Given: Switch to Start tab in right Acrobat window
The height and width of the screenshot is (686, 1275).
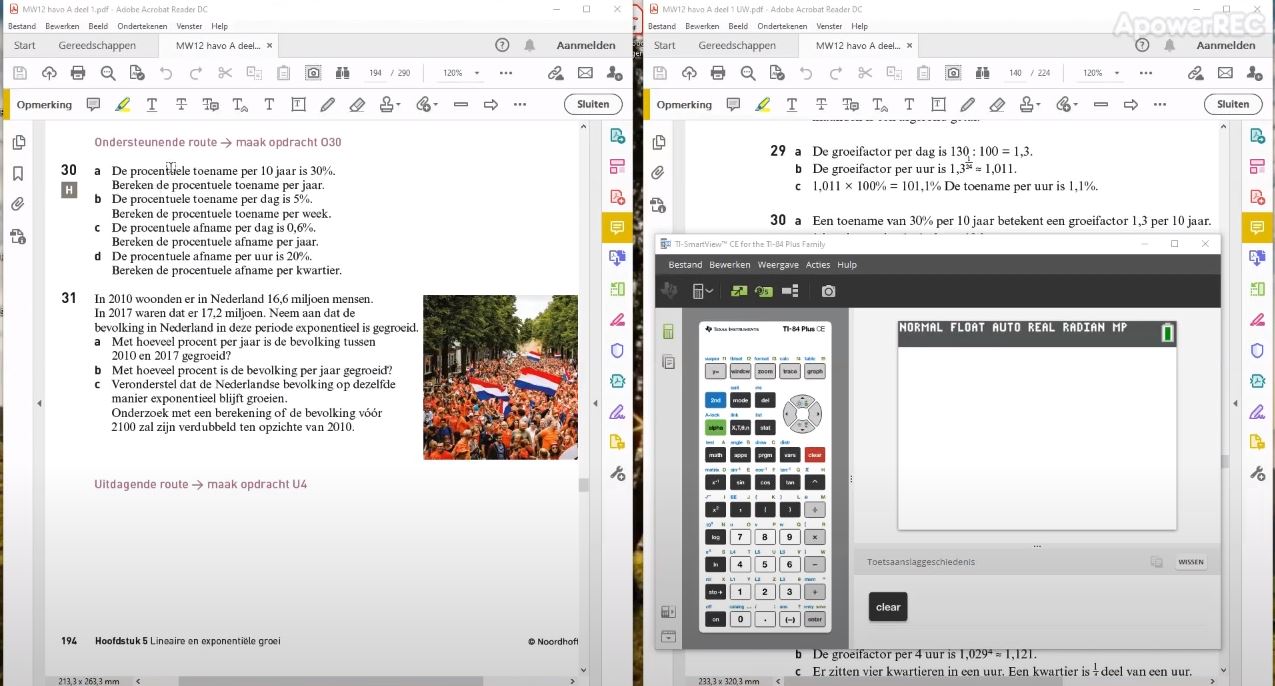Looking at the screenshot, I should pos(665,45).
